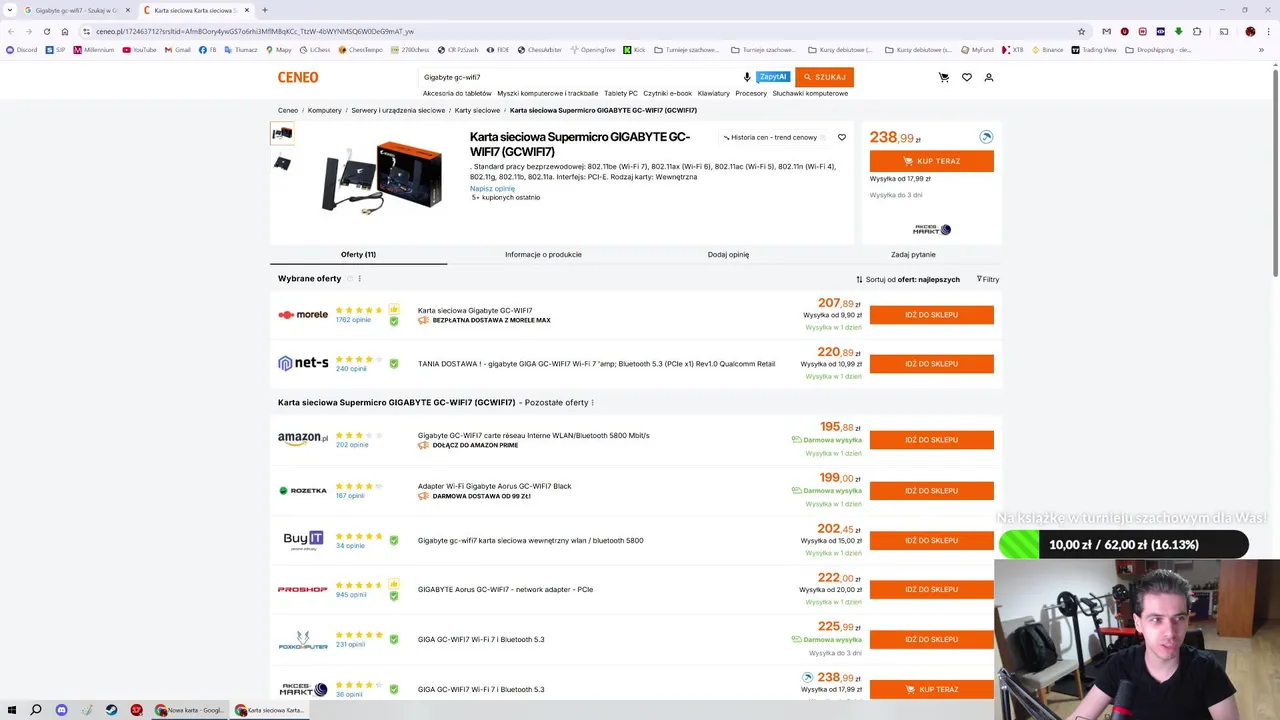
Task: Click the green donation progress bar
Action: coord(1123,545)
